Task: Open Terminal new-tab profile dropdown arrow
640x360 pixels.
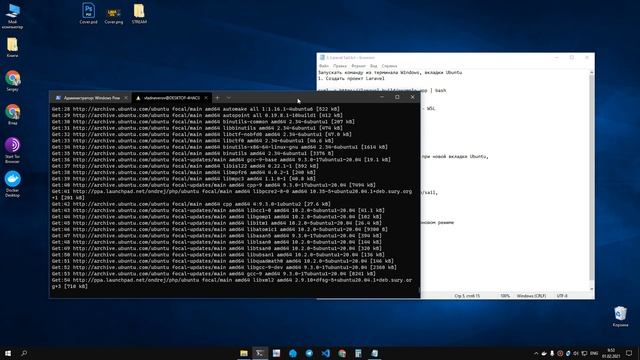Action: click(229, 98)
